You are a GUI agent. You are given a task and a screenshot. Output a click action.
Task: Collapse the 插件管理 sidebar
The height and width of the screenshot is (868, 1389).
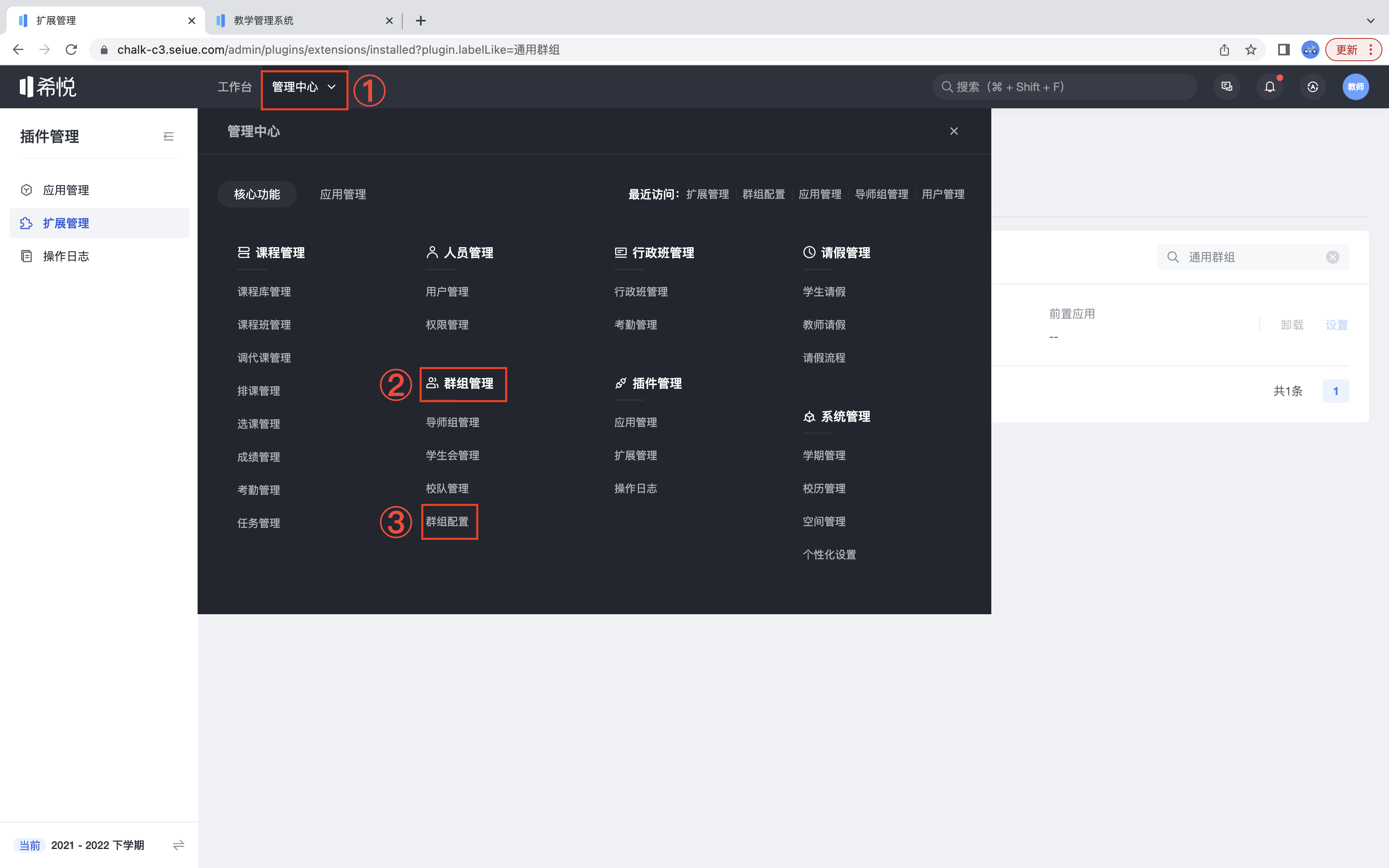pos(168,137)
